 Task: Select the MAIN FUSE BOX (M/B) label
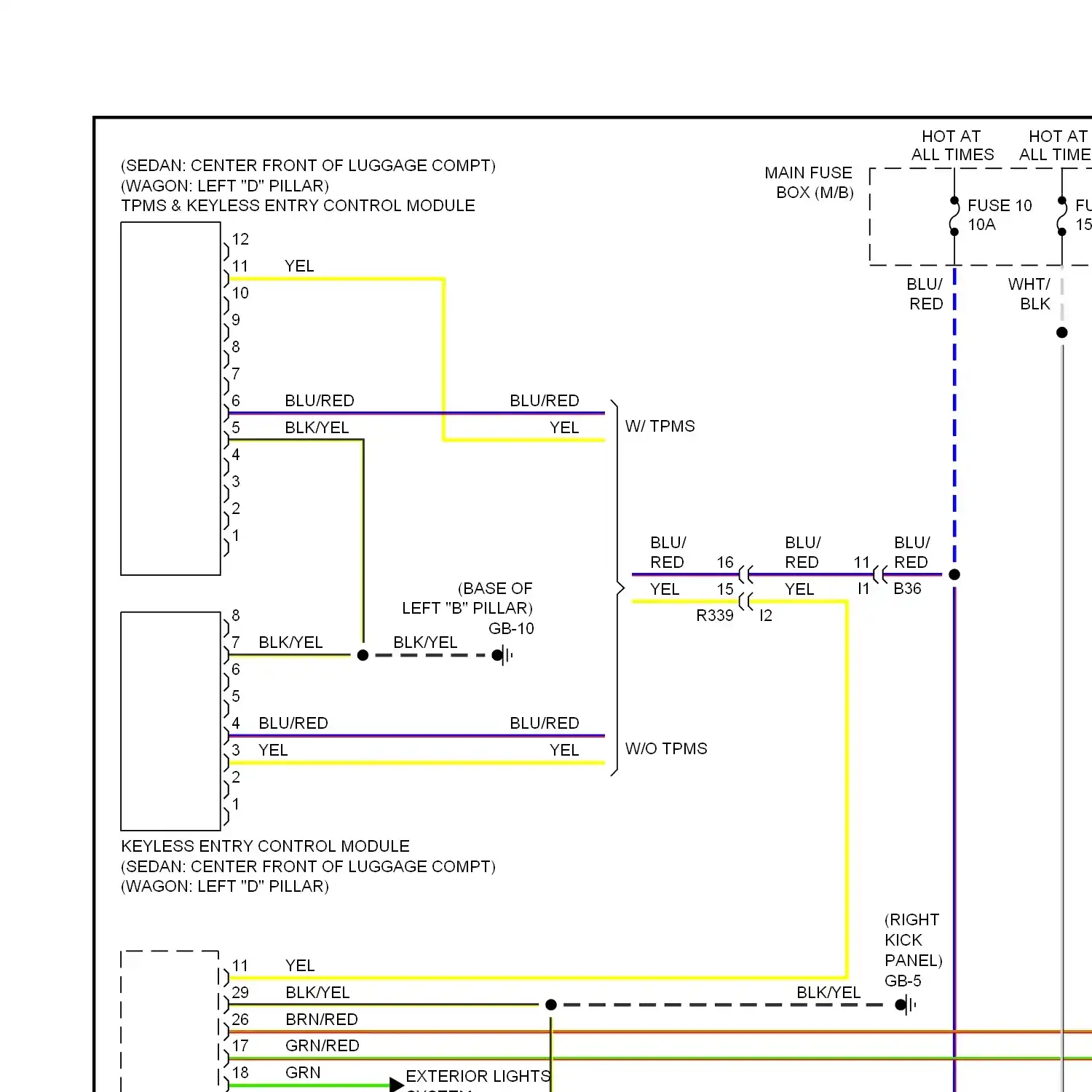809,183
